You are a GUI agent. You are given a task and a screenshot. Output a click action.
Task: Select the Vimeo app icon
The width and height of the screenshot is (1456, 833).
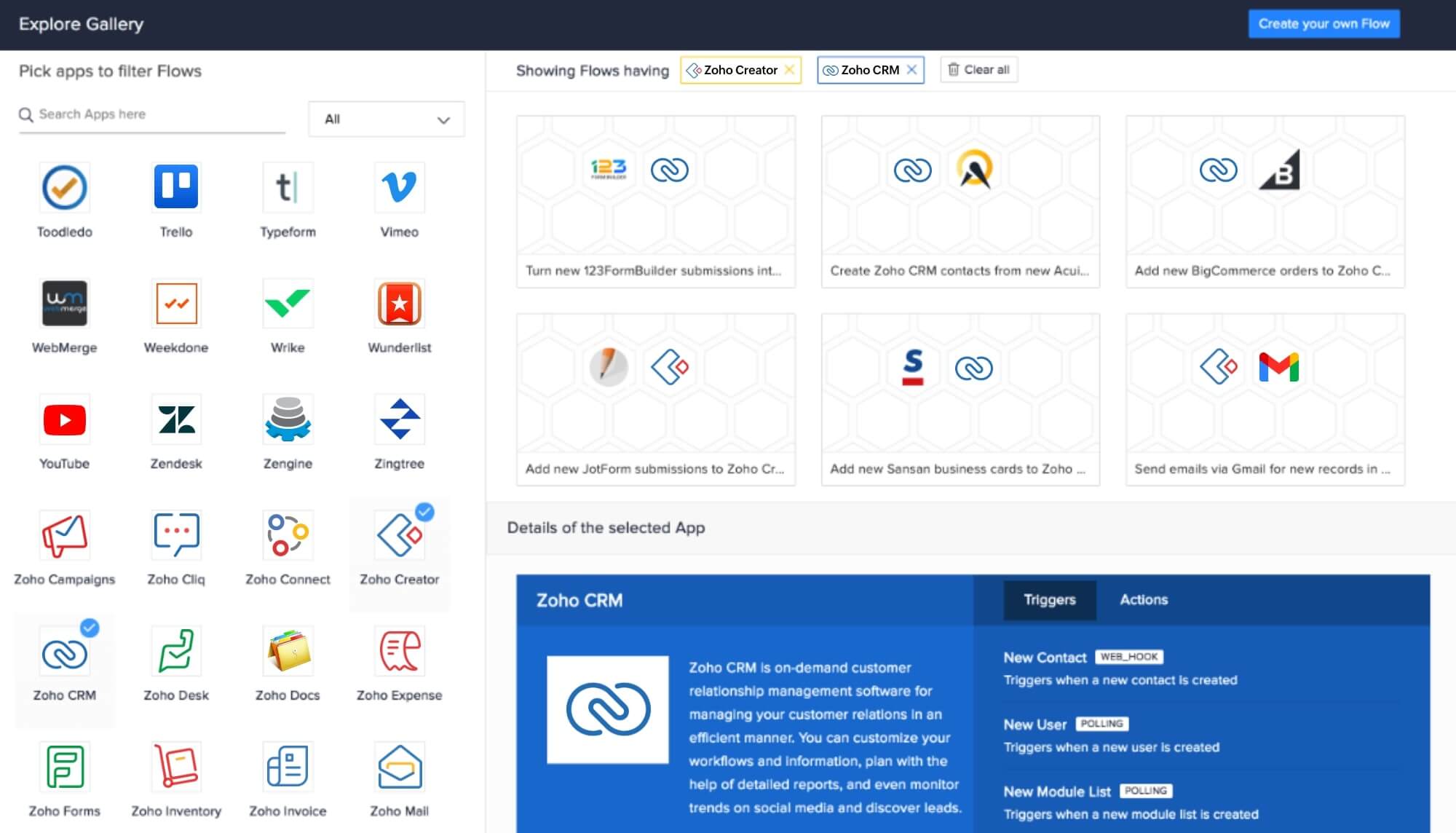pos(399,187)
